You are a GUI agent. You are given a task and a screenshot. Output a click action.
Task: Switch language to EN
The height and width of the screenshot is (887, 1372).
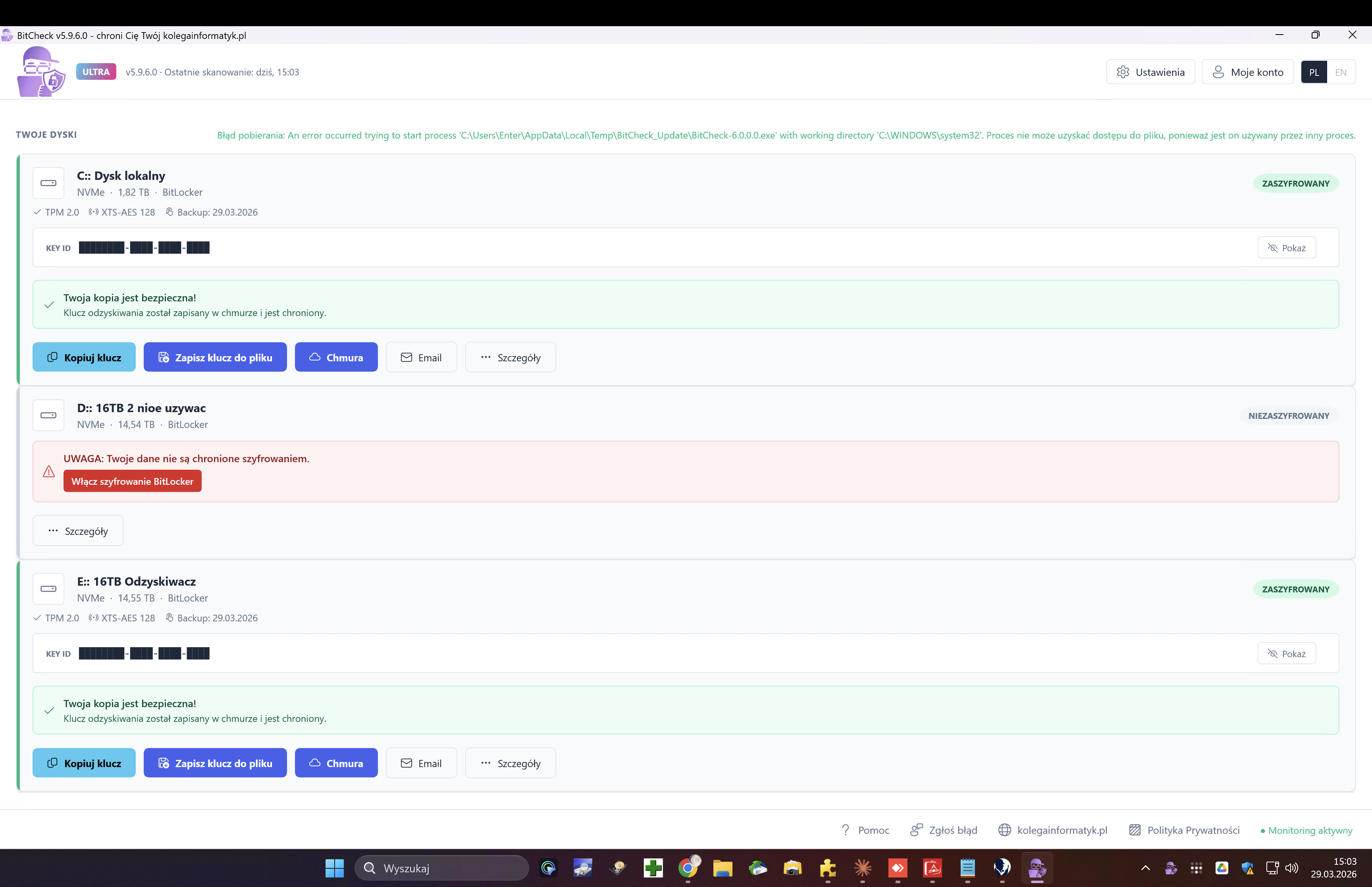tap(1341, 72)
